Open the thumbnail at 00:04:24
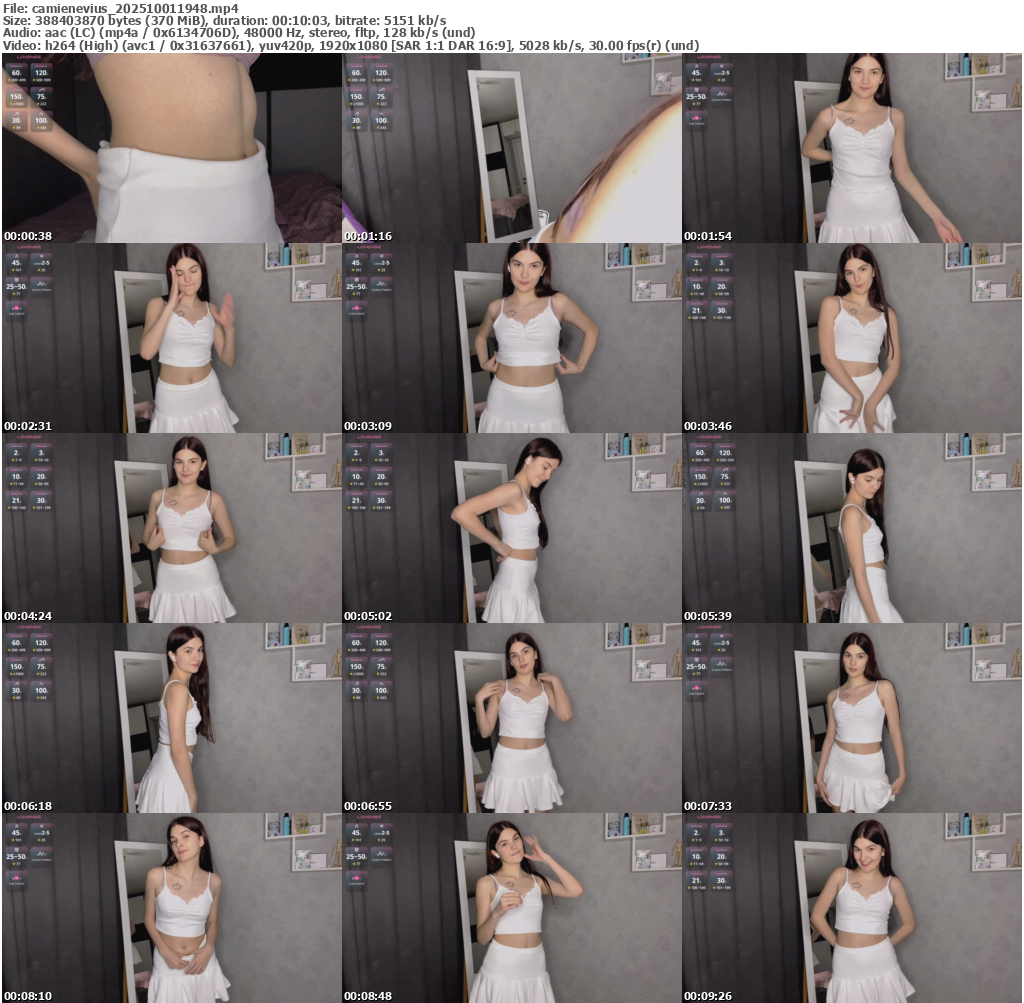This screenshot has height=1003, width=1024. click(x=171, y=528)
